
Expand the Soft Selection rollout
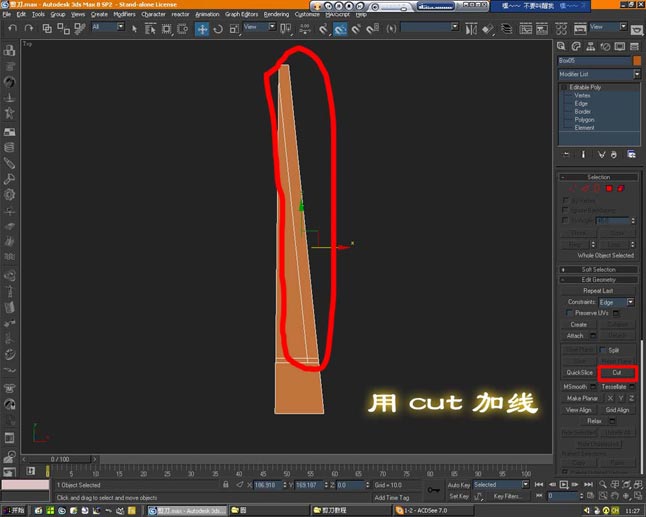(x=599, y=269)
